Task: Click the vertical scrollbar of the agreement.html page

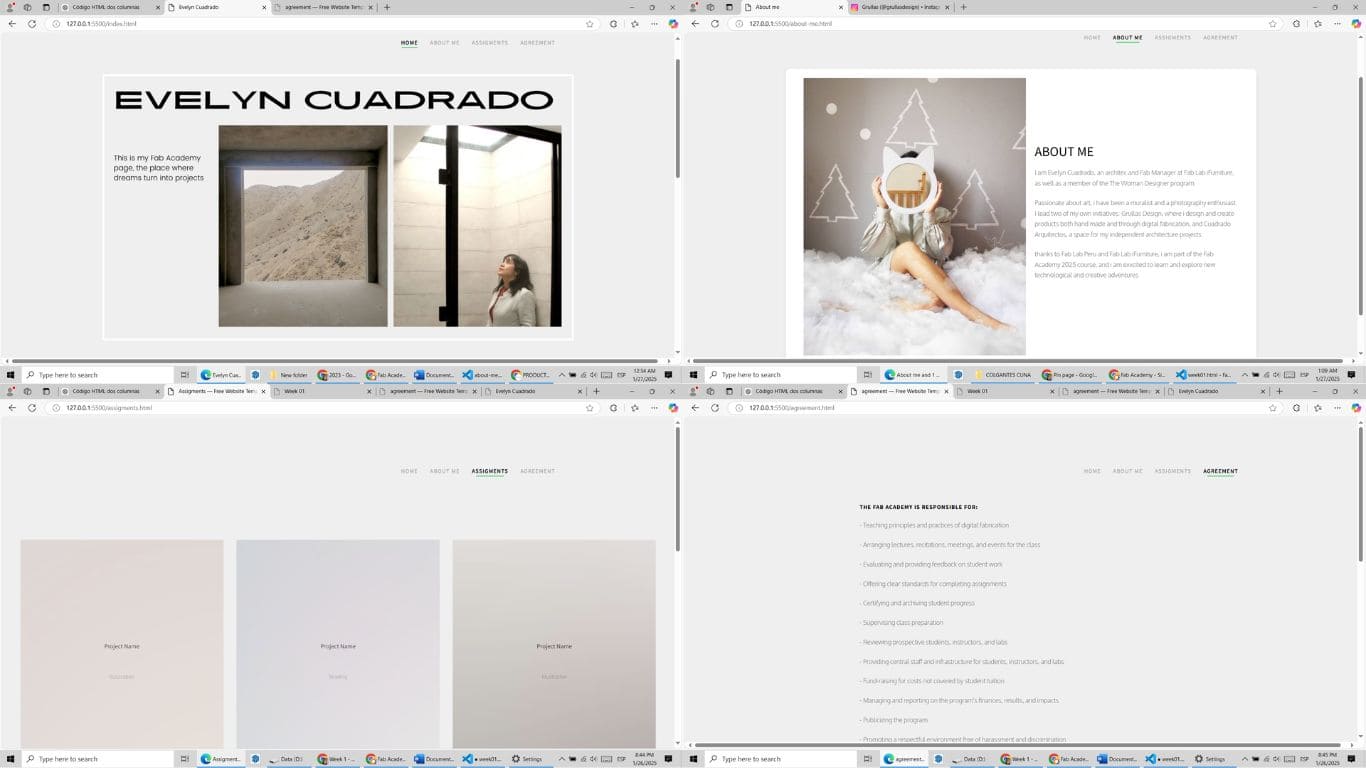Action: (x=1361, y=494)
